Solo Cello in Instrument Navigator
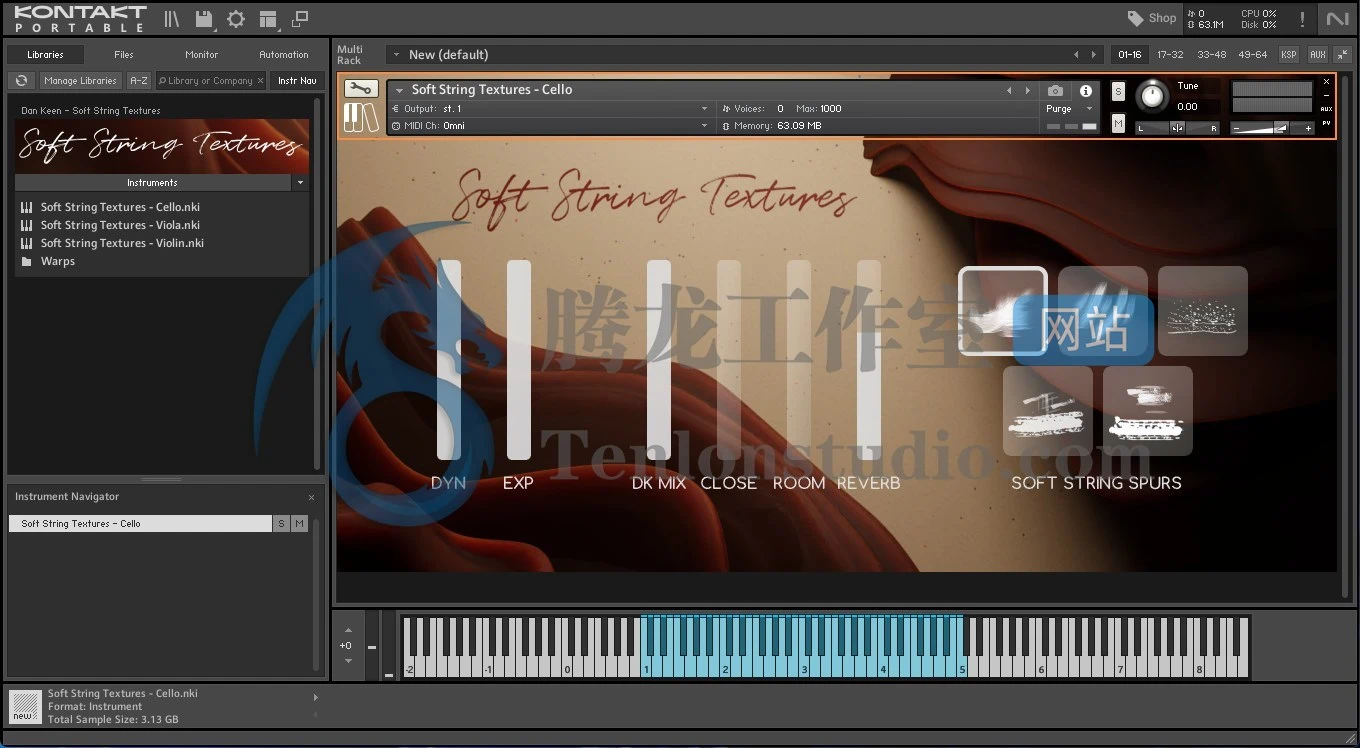Image resolution: width=1360 pixels, height=748 pixels. coord(281,524)
